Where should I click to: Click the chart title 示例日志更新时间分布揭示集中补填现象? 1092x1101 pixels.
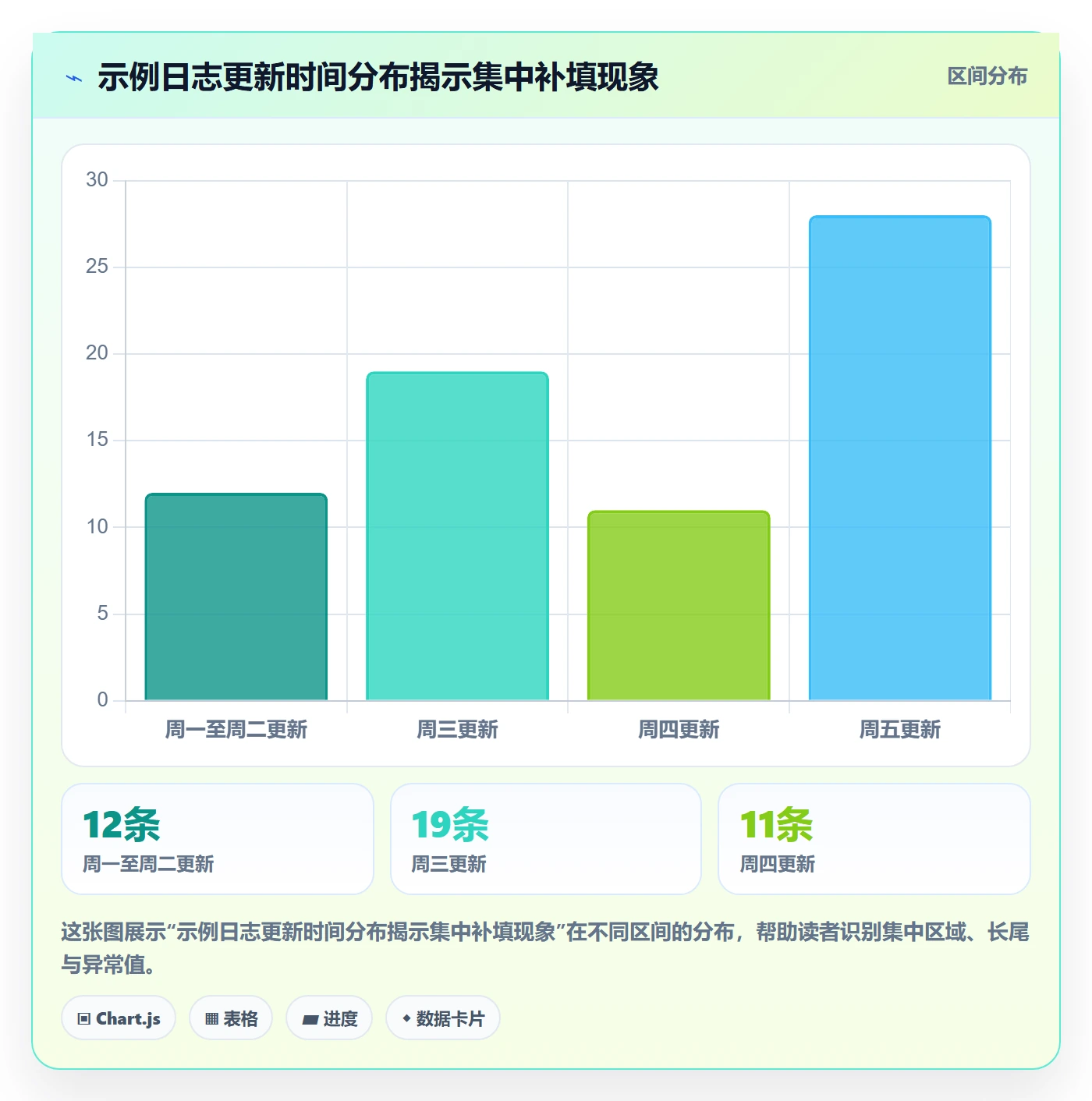(378, 77)
